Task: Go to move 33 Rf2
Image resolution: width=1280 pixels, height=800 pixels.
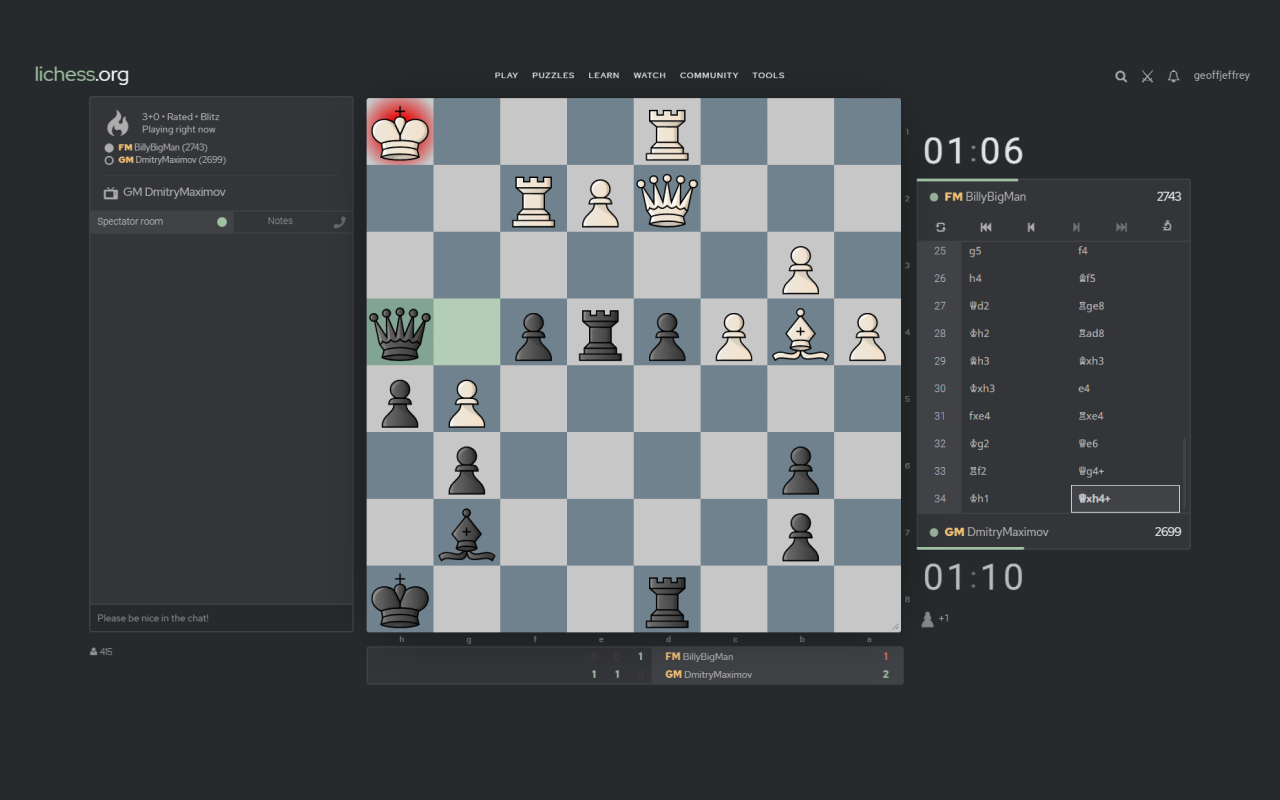Action: pos(1016,471)
